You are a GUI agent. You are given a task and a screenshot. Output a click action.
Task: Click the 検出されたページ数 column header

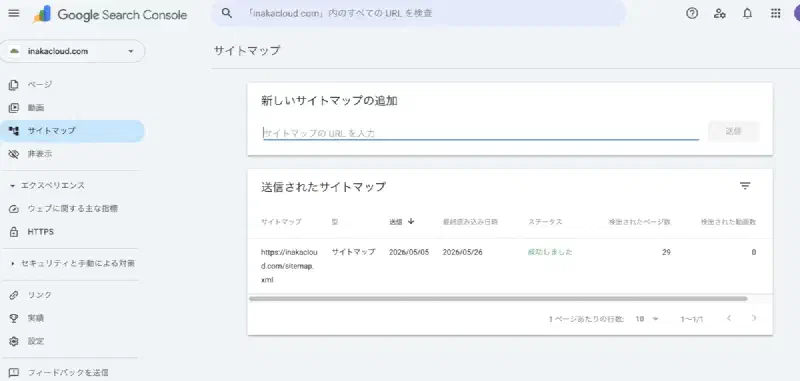click(640, 222)
